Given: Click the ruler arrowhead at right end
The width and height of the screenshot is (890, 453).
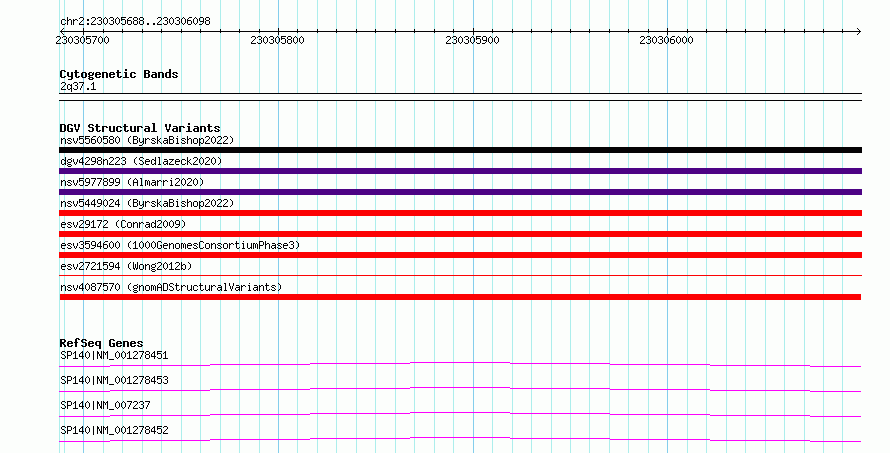Looking at the screenshot, I should pyautogui.click(x=859, y=31).
